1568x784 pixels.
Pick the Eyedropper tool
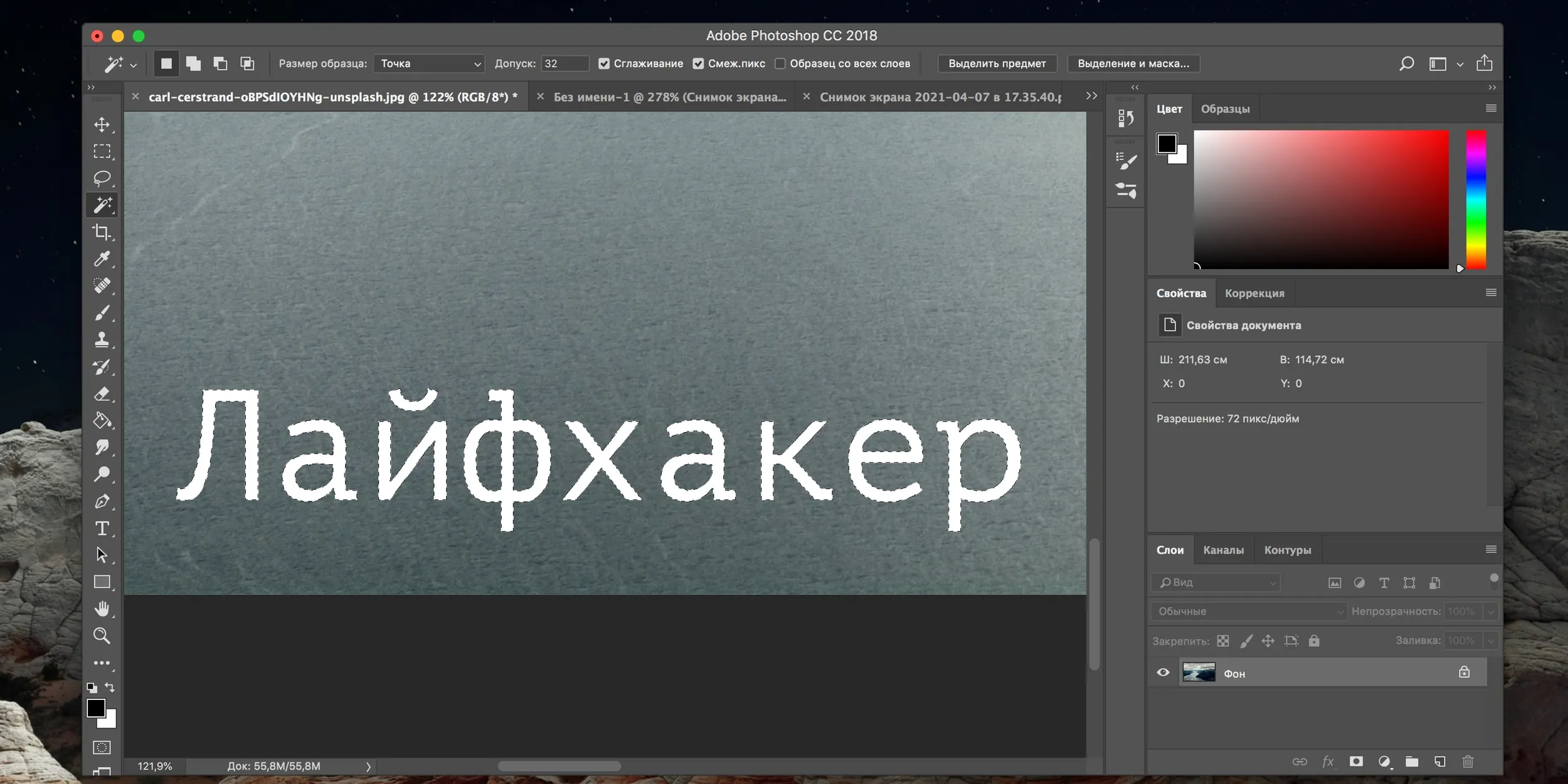point(102,258)
